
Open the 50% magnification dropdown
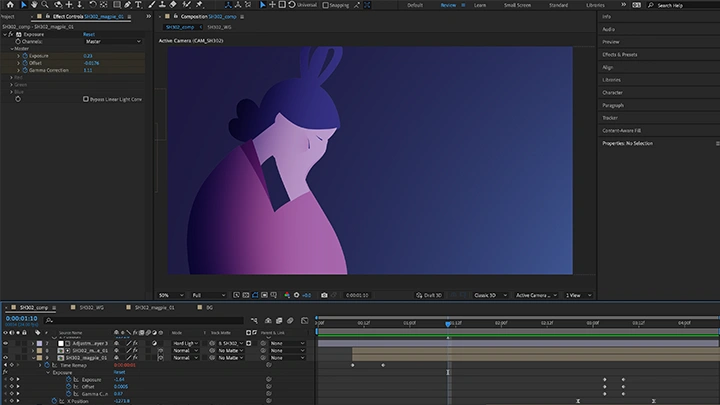[168, 295]
